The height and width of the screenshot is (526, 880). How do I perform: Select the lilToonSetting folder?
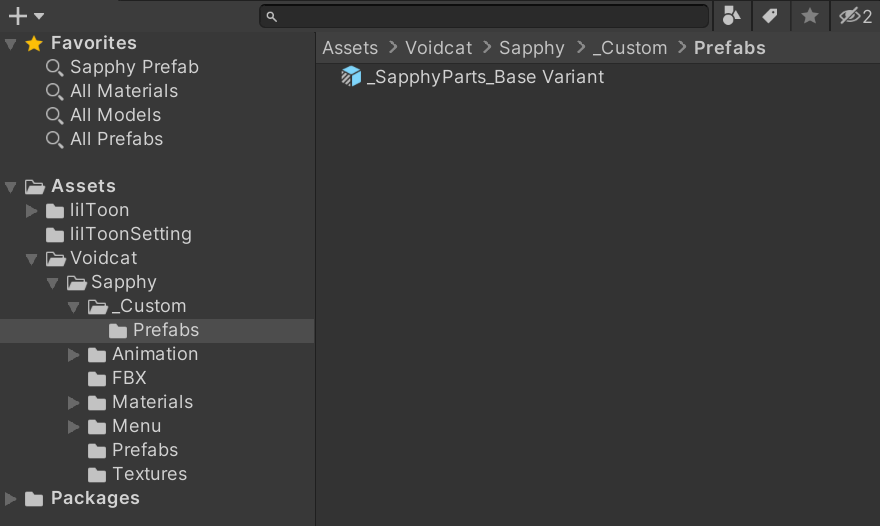[x=130, y=234]
